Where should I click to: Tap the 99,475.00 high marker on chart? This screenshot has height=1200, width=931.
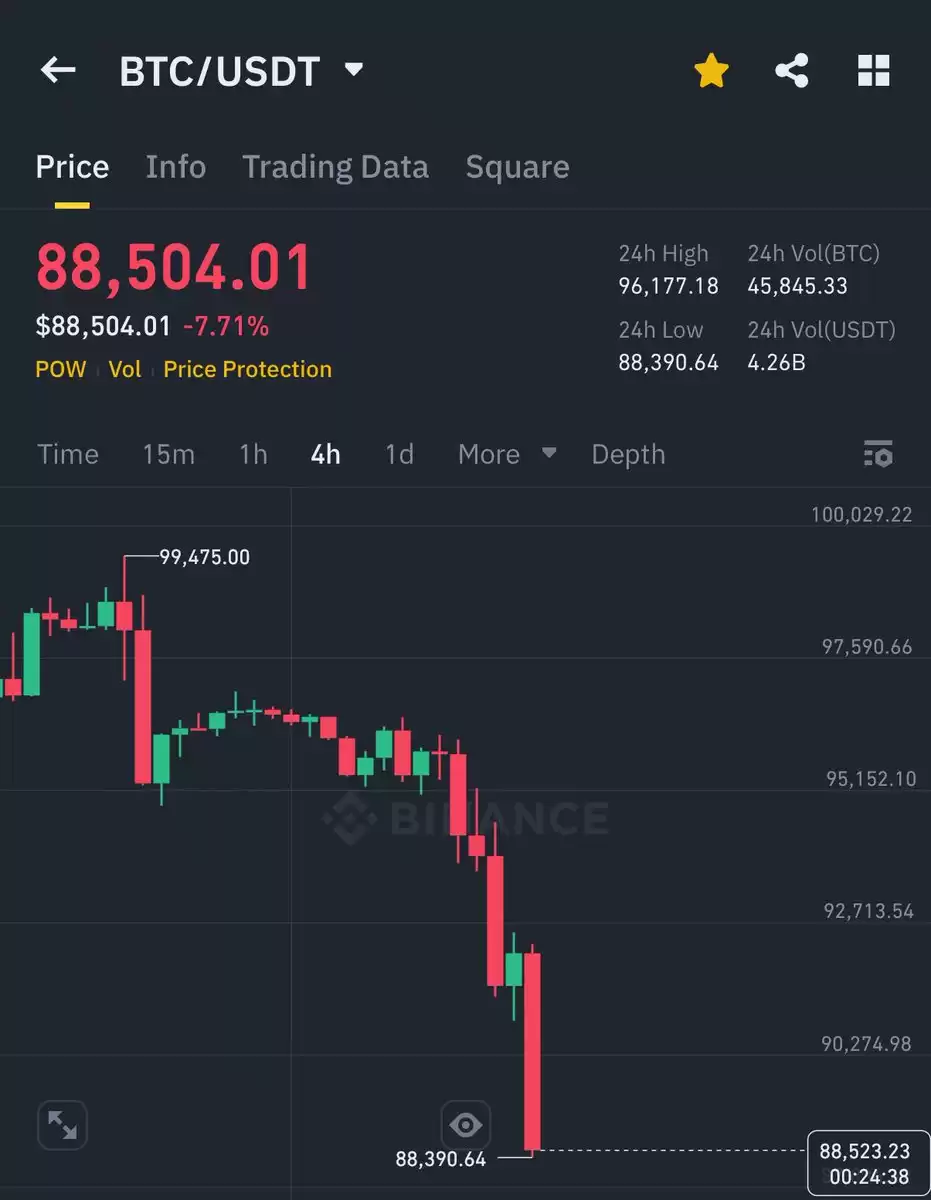[x=204, y=557]
